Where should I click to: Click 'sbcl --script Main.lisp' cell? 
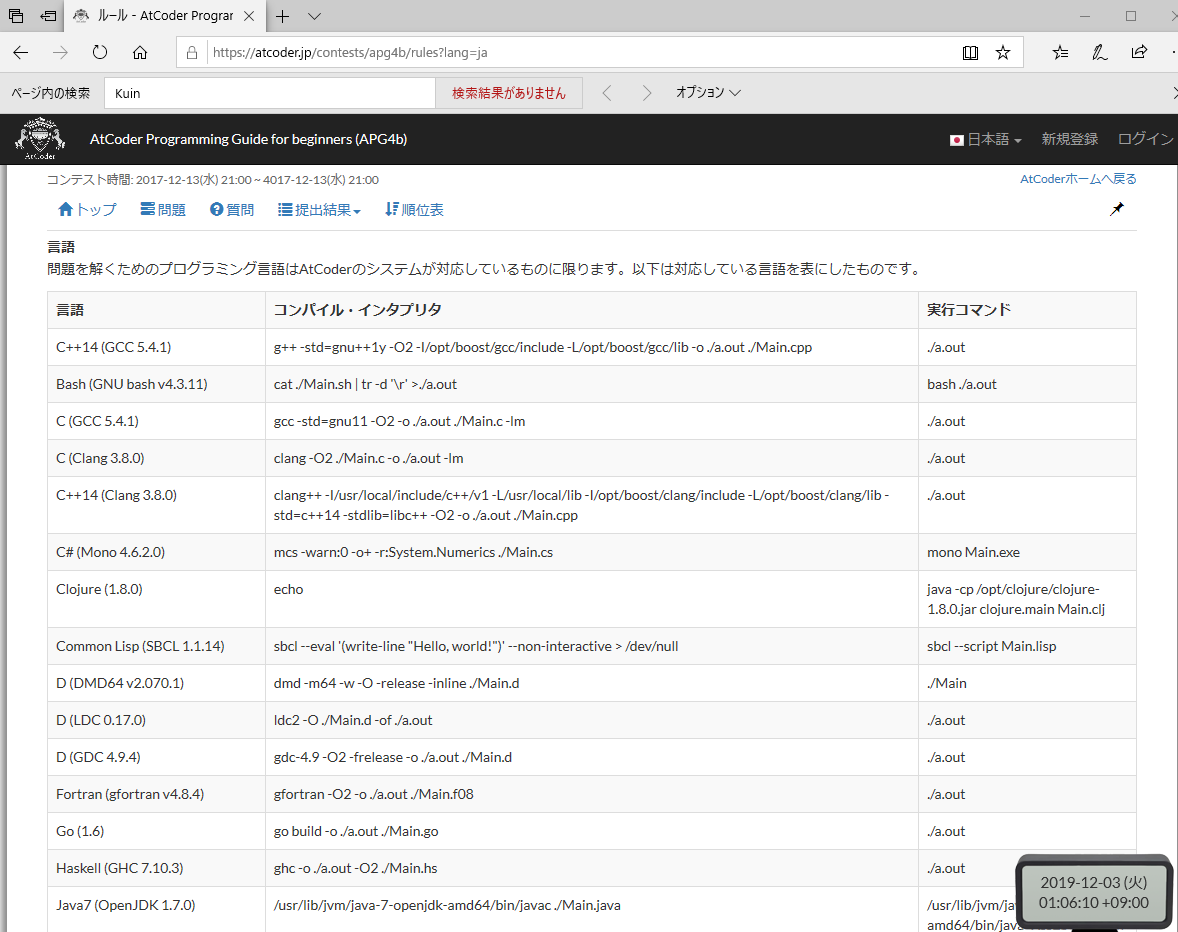[x=1027, y=646]
